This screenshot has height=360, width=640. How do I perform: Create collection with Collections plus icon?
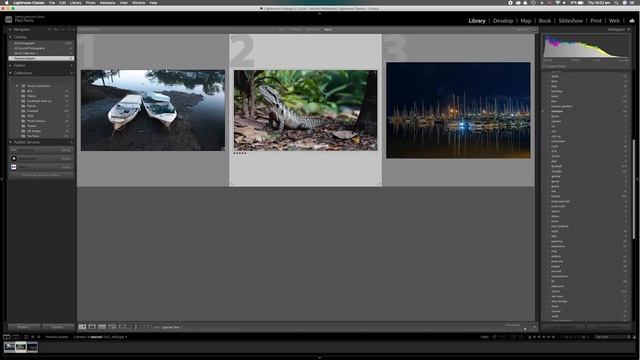point(71,73)
